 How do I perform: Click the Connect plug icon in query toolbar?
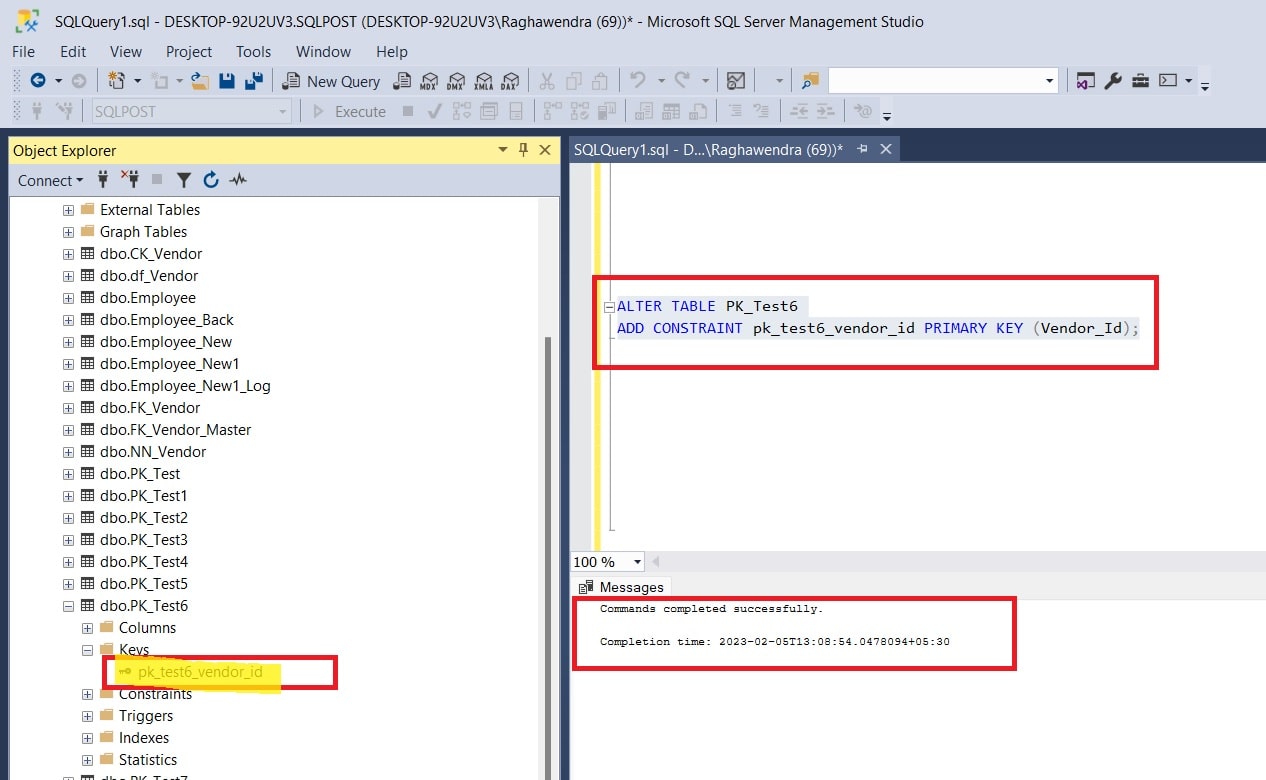click(x=37, y=111)
